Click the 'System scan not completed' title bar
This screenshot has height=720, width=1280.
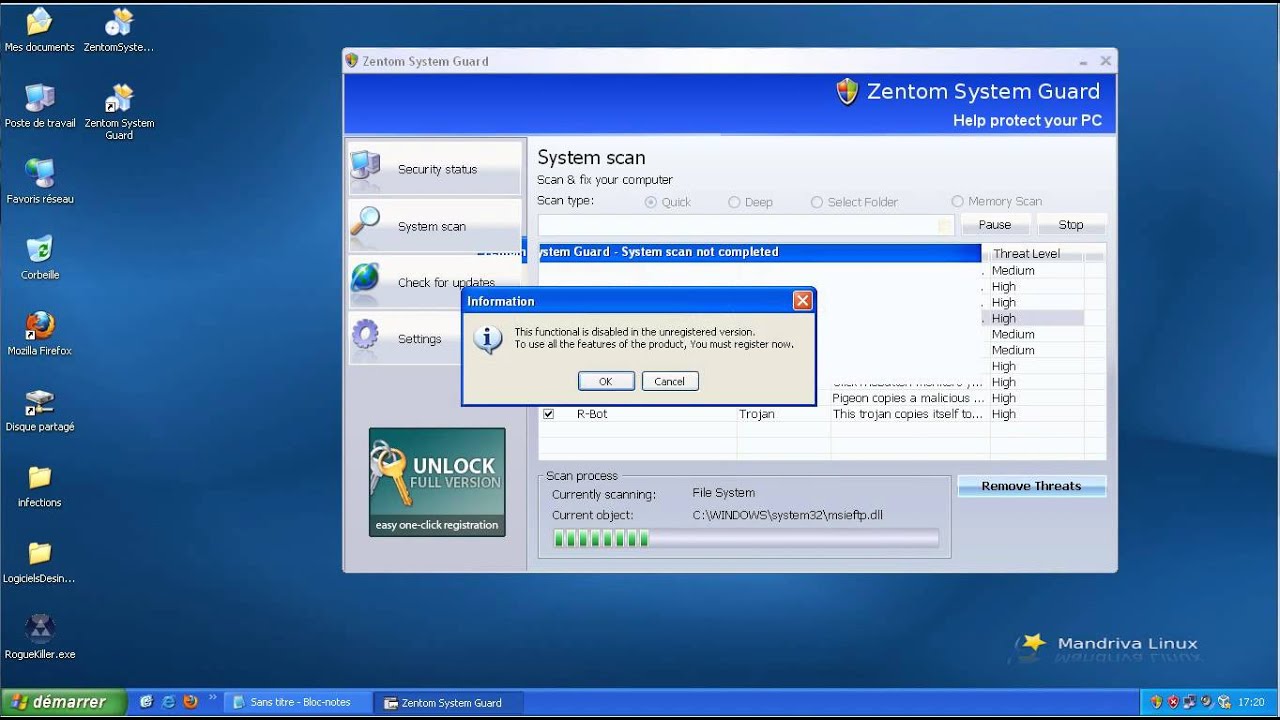[x=760, y=252]
